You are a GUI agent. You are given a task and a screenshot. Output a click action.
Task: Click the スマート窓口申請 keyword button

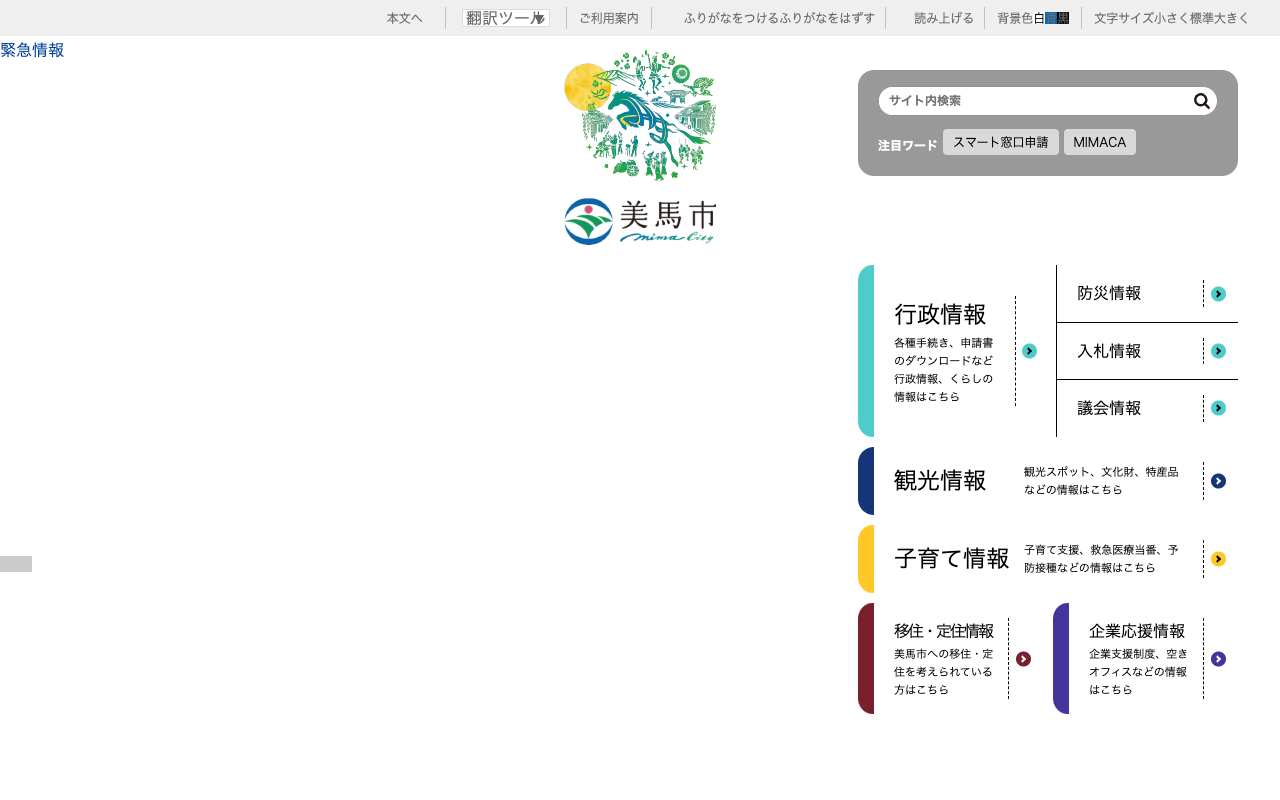pos(1001,142)
